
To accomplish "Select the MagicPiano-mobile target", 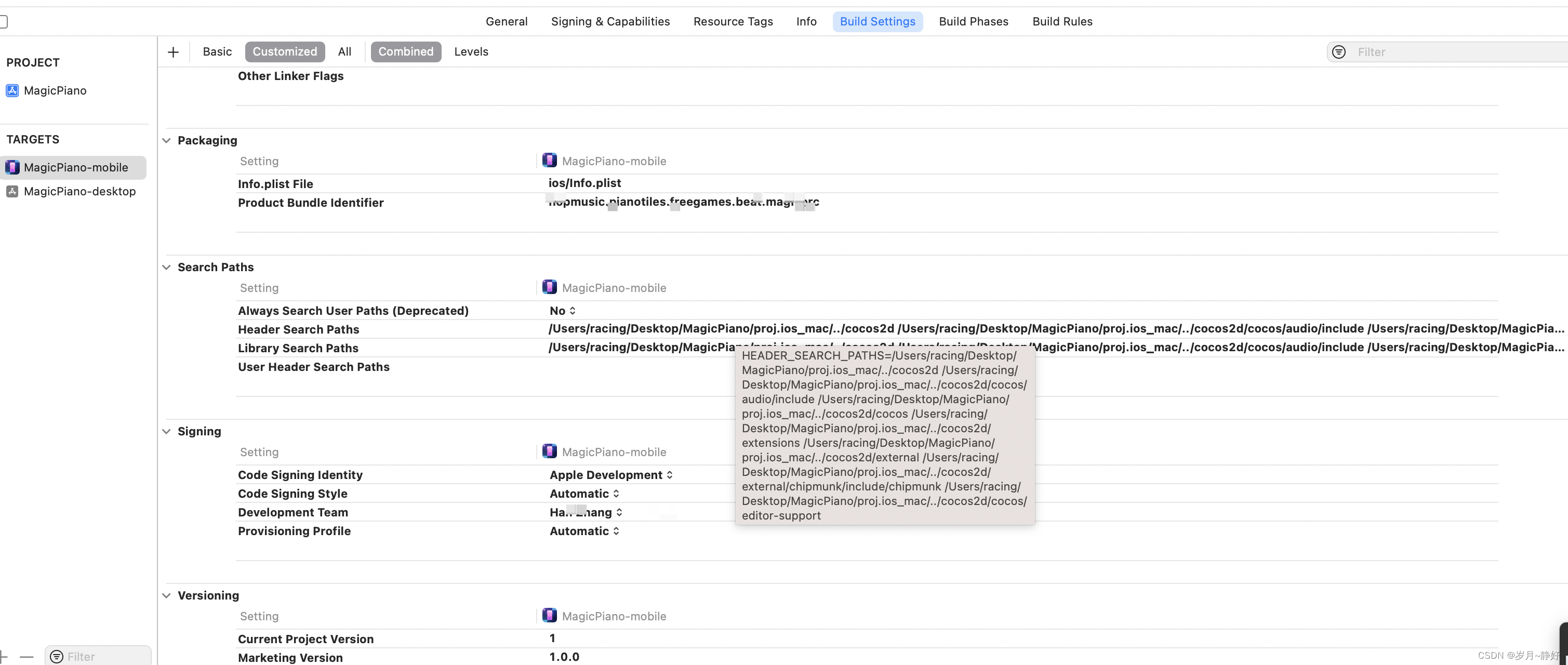I will pyautogui.click(x=73, y=167).
